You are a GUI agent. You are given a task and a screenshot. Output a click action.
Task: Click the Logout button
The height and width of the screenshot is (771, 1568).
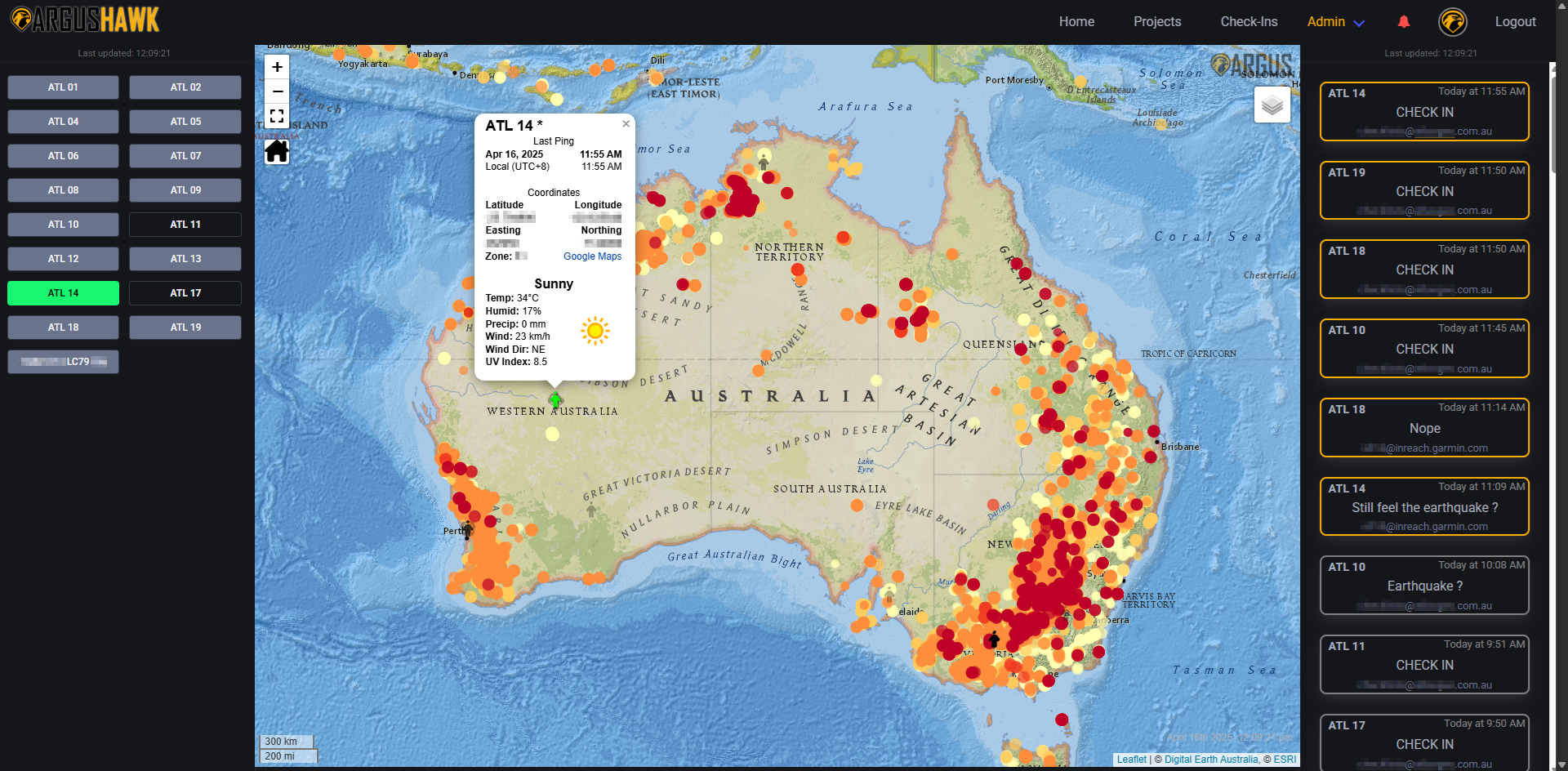[x=1515, y=22]
